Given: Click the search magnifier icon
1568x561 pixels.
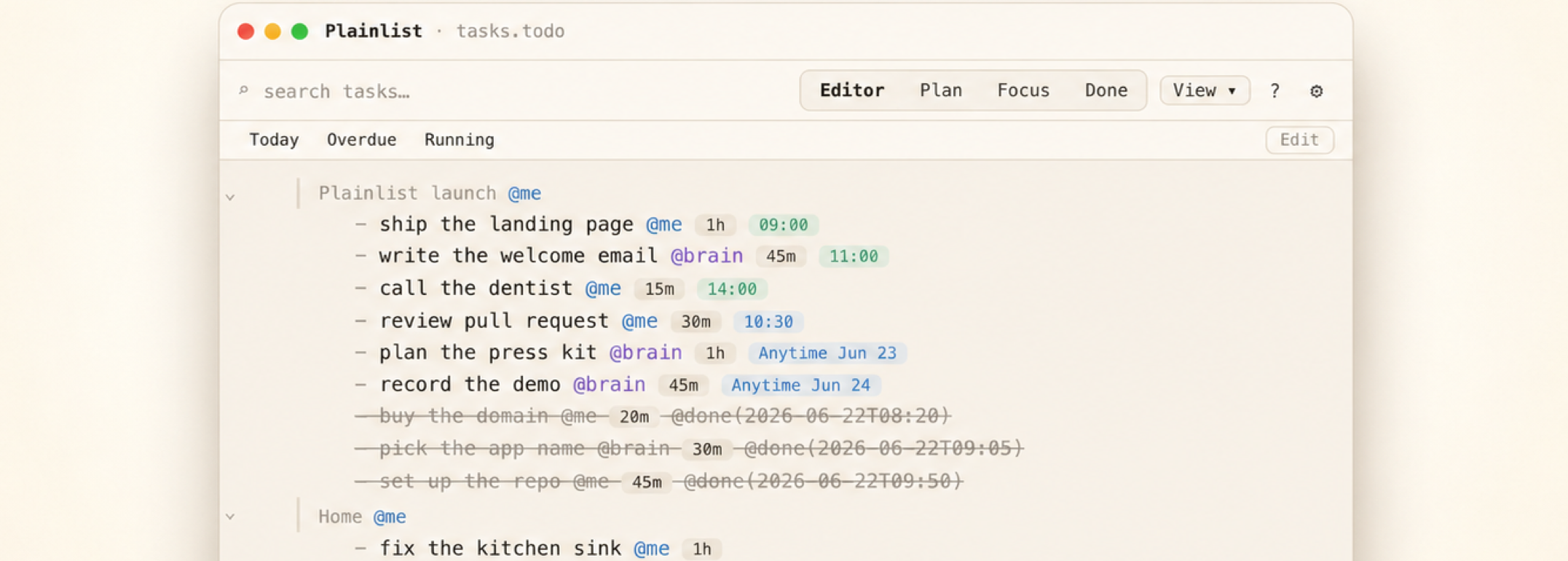Looking at the screenshot, I should (x=244, y=90).
